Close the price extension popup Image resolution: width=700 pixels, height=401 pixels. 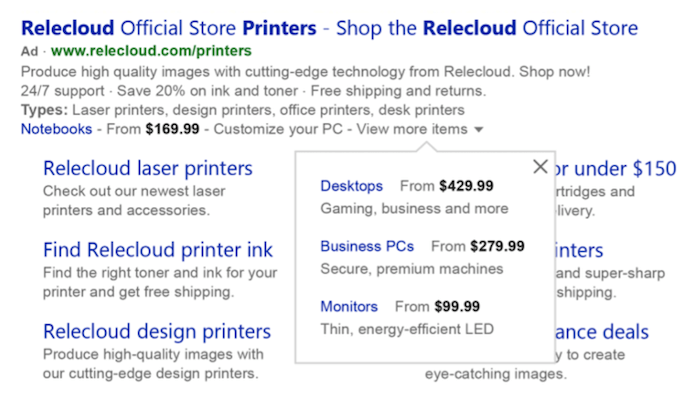[540, 167]
